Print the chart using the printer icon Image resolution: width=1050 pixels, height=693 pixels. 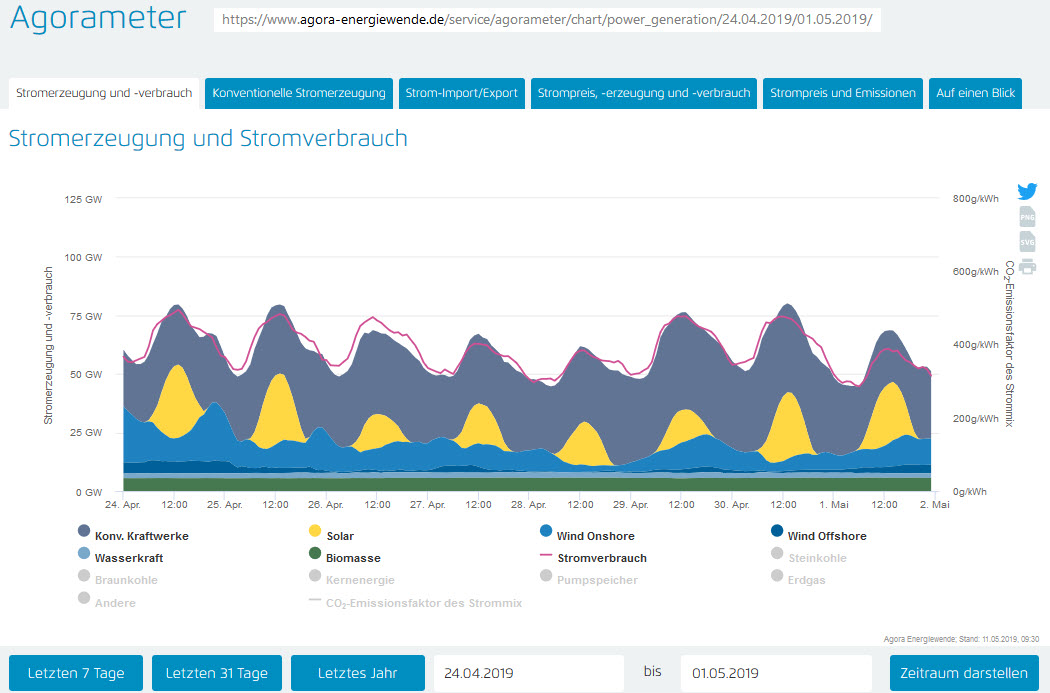1027,266
